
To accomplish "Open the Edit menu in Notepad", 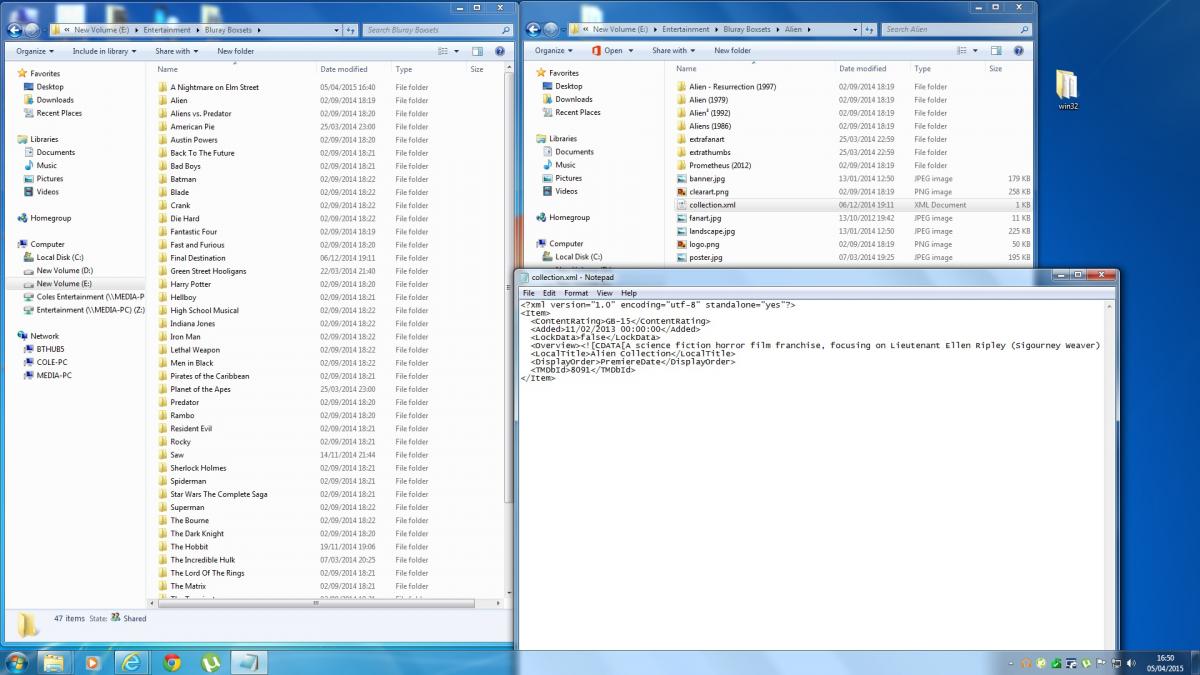I will click(x=549, y=293).
